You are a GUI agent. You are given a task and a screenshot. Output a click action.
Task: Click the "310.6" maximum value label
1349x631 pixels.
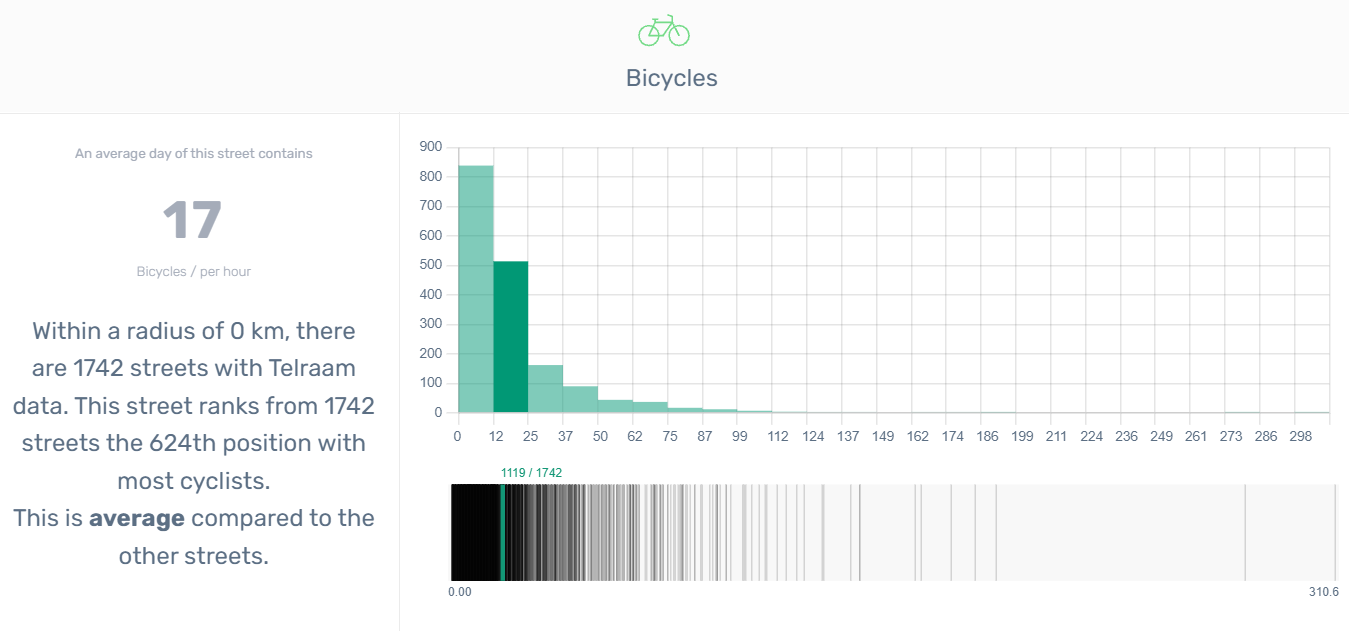tap(1323, 592)
